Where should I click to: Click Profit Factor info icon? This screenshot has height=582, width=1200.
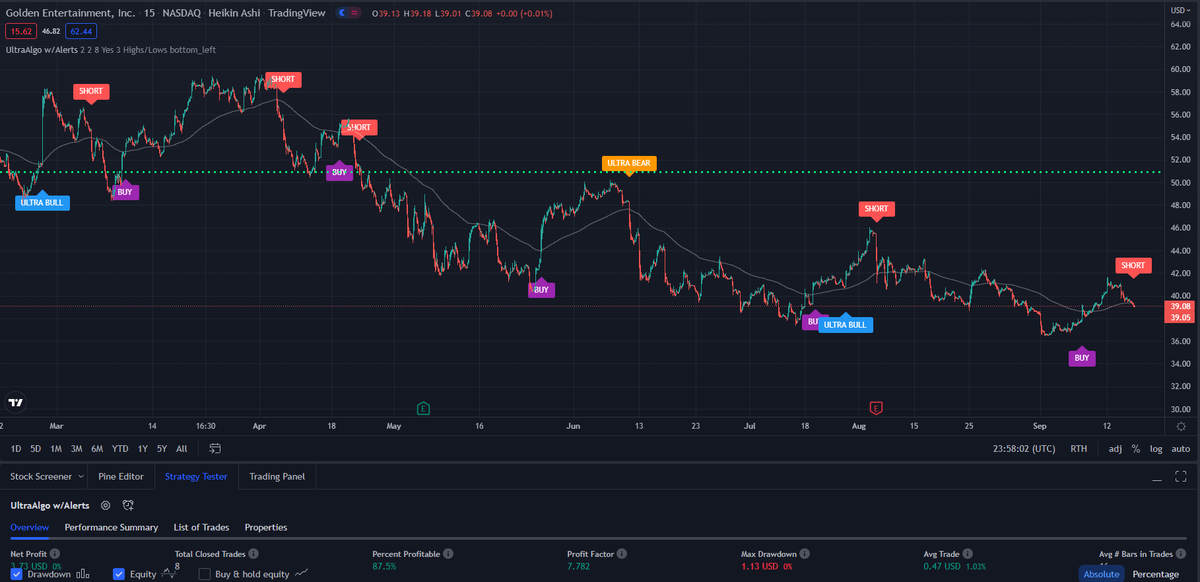622,553
